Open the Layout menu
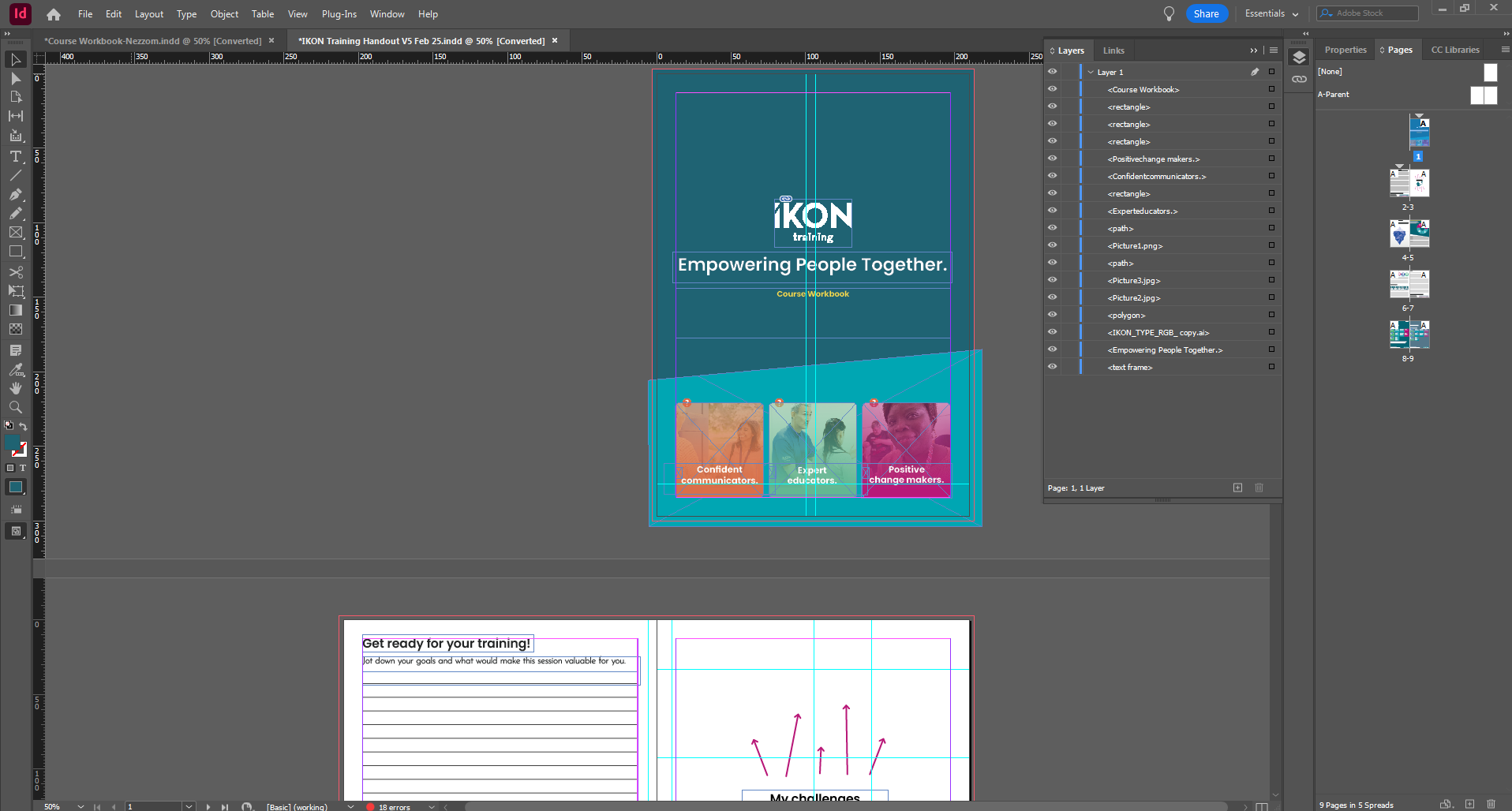 point(149,14)
